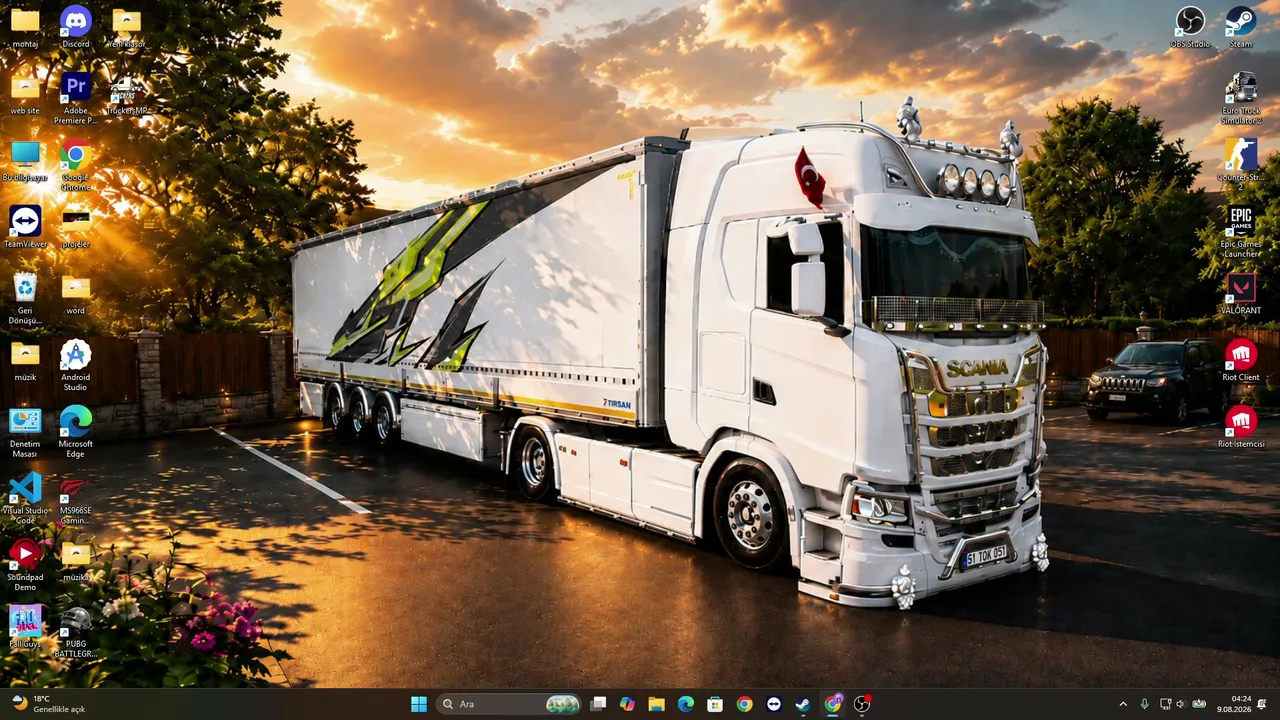Select the Epic Games Launcher shortcut
1280x720 pixels.
[1241, 232]
